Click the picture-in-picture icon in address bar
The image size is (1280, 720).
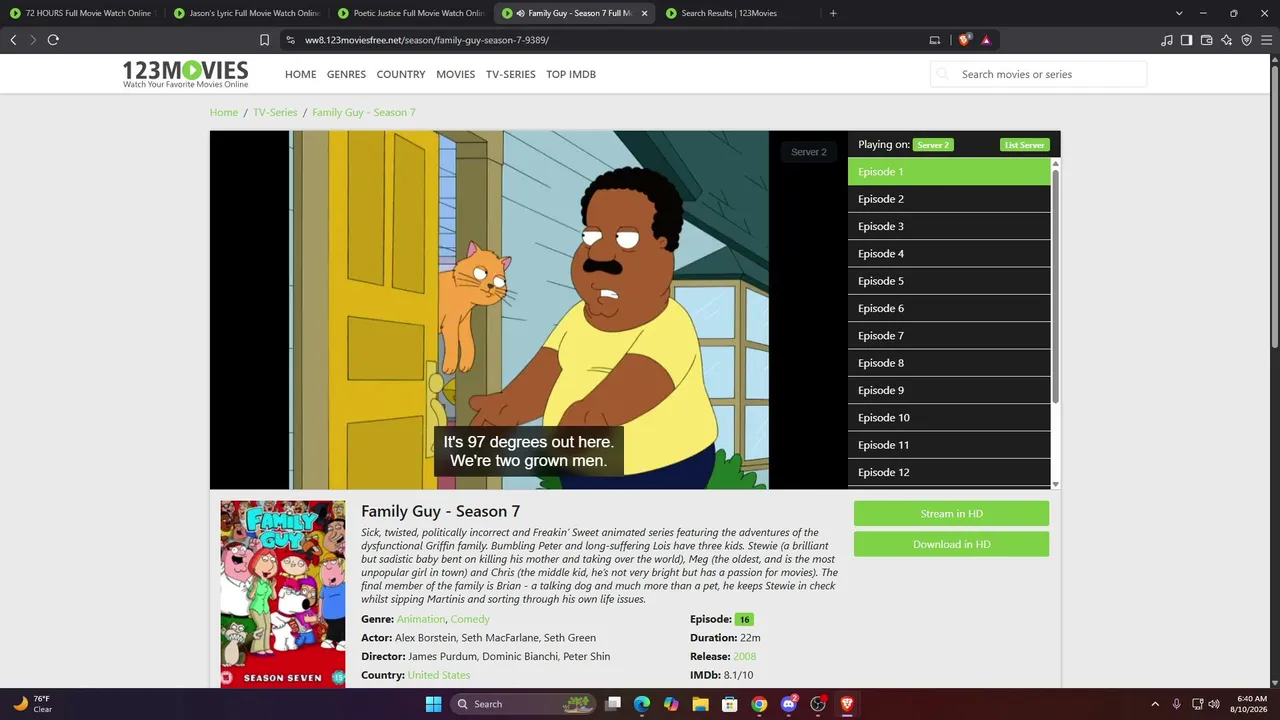(x=935, y=40)
